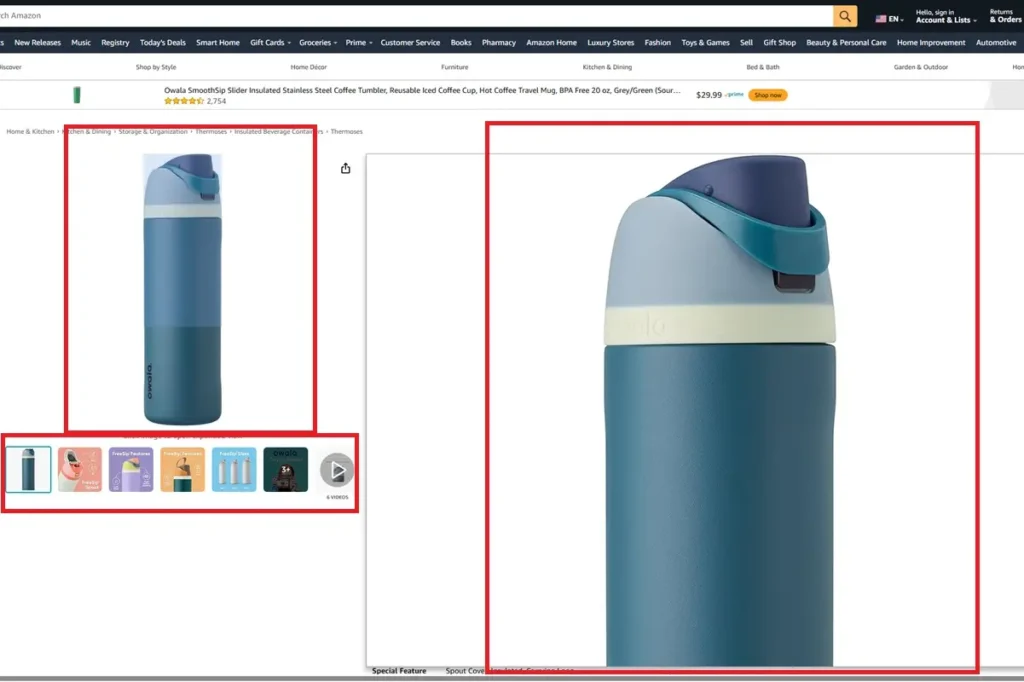This screenshot has height=682, width=1024.
Task: Click the Shop now button
Action: pos(768,95)
